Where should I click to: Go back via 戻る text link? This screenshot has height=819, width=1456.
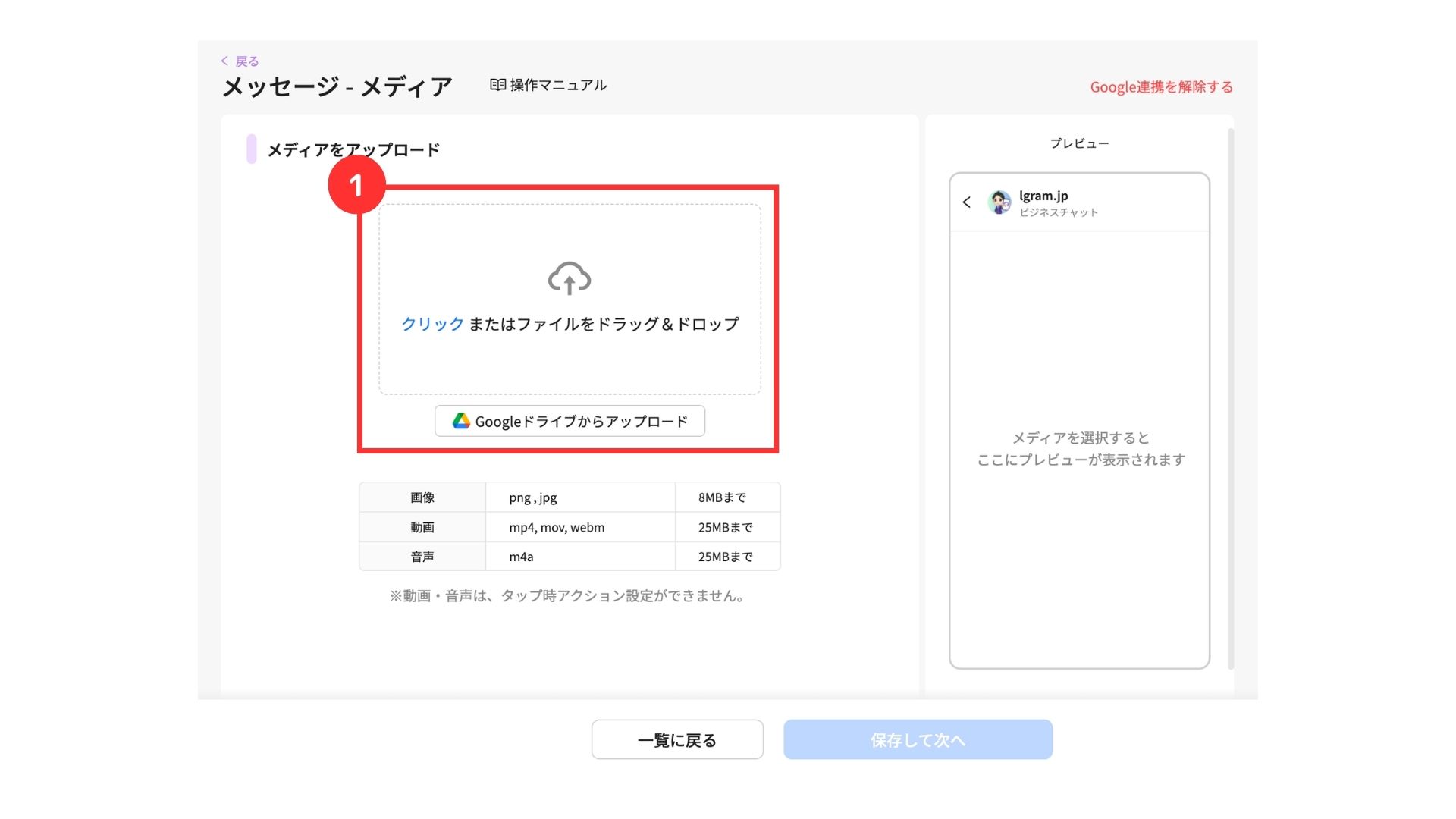pyautogui.click(x=247, y=61)
